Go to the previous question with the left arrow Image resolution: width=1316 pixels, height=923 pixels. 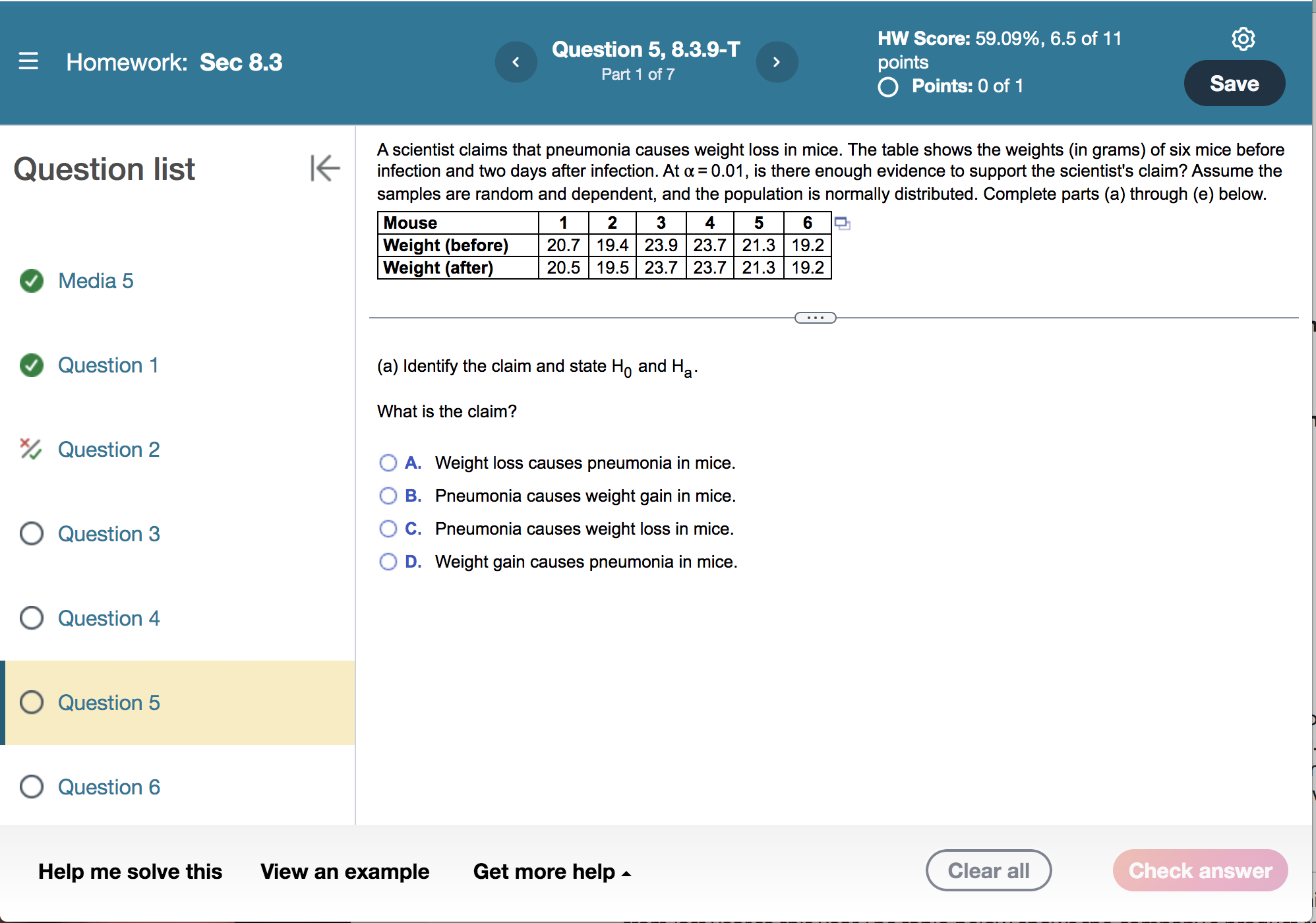(516, 61)
